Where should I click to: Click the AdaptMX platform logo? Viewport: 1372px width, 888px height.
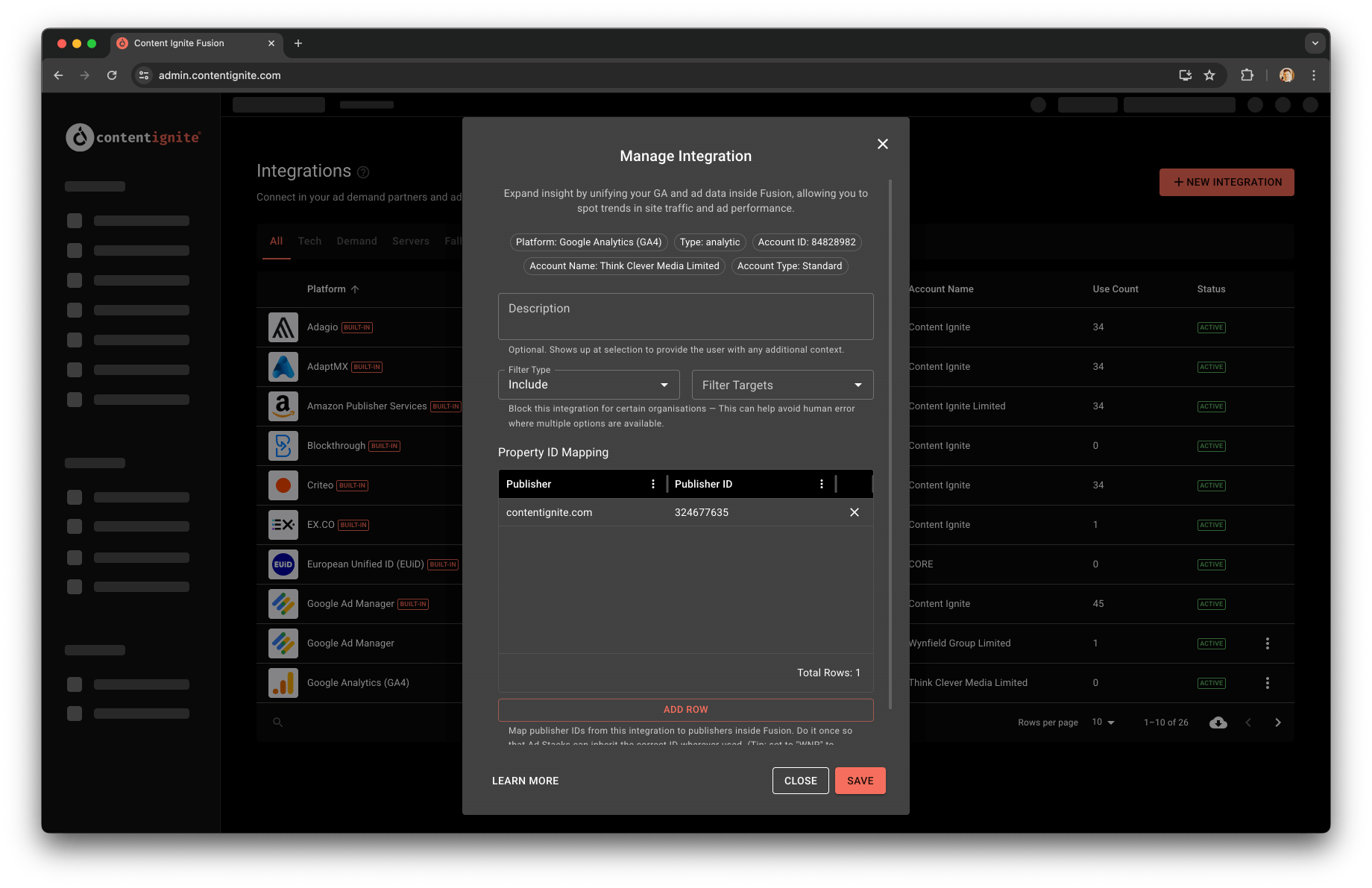[x=283, y=367]
